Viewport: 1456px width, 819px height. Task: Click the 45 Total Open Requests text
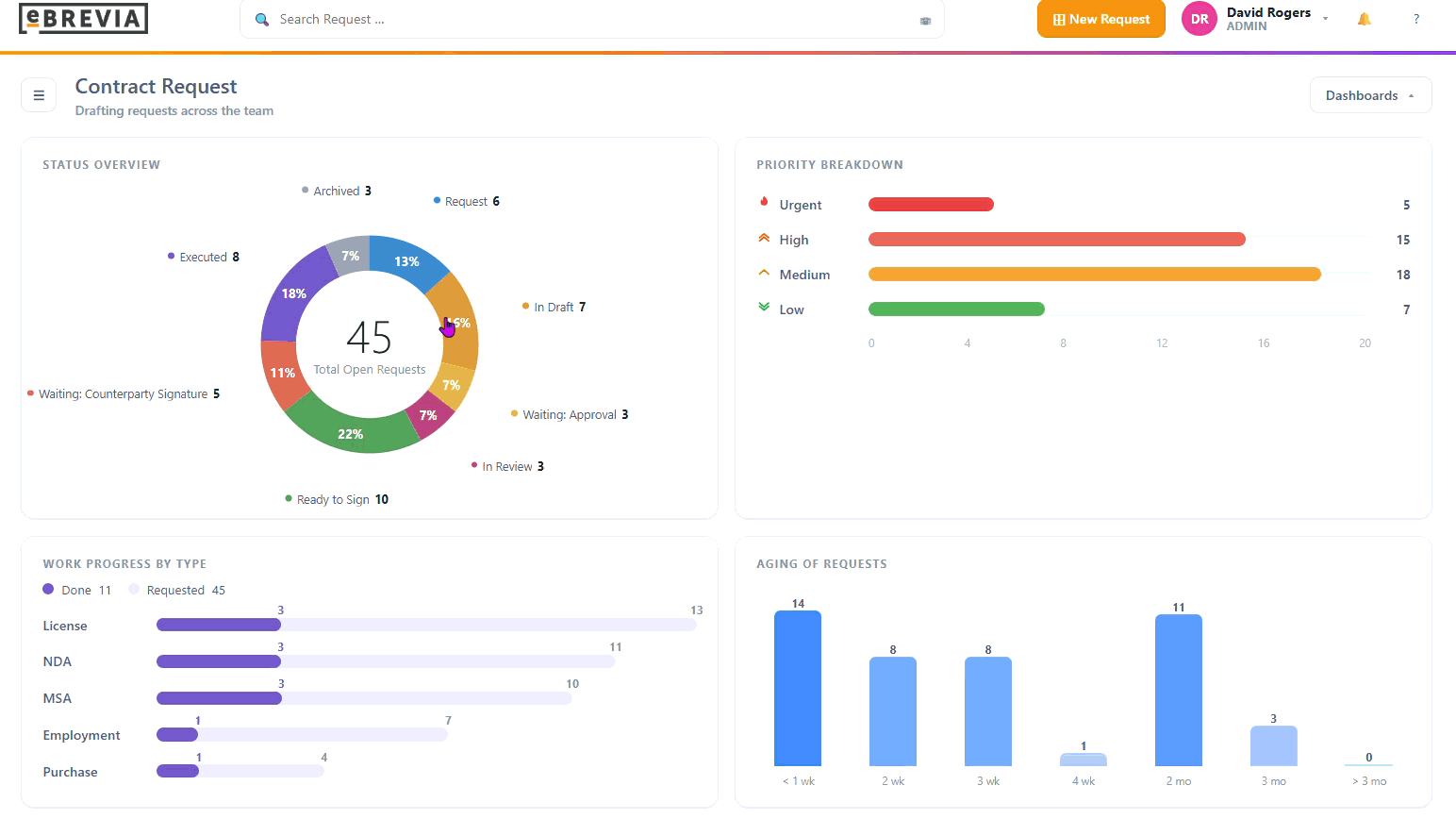(x=370, y=347)
